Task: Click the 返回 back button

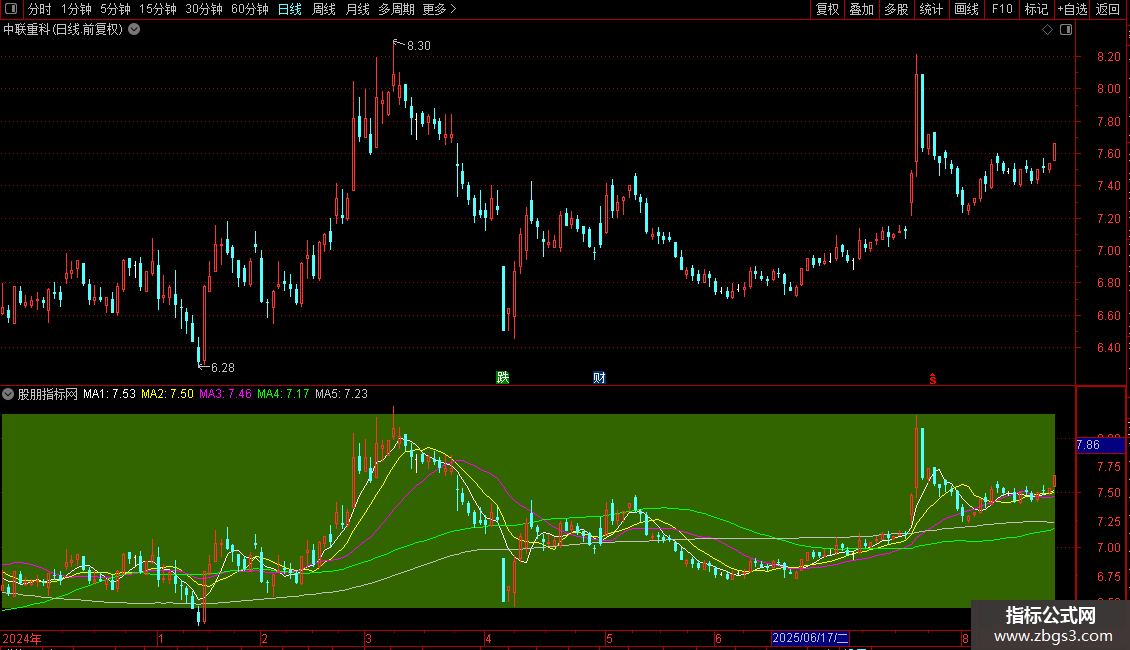Action: [1108, 9]
